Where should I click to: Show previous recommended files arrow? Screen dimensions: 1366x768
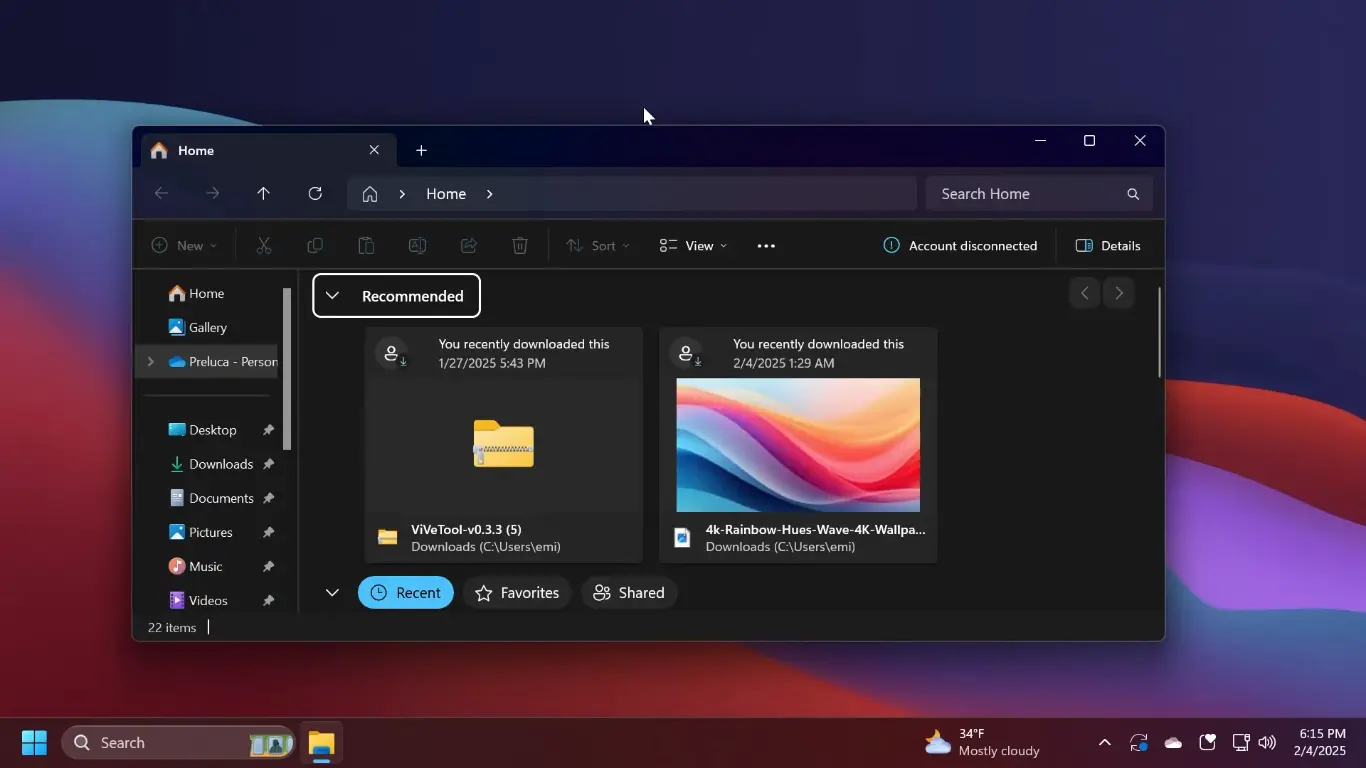pos(1084,293)
